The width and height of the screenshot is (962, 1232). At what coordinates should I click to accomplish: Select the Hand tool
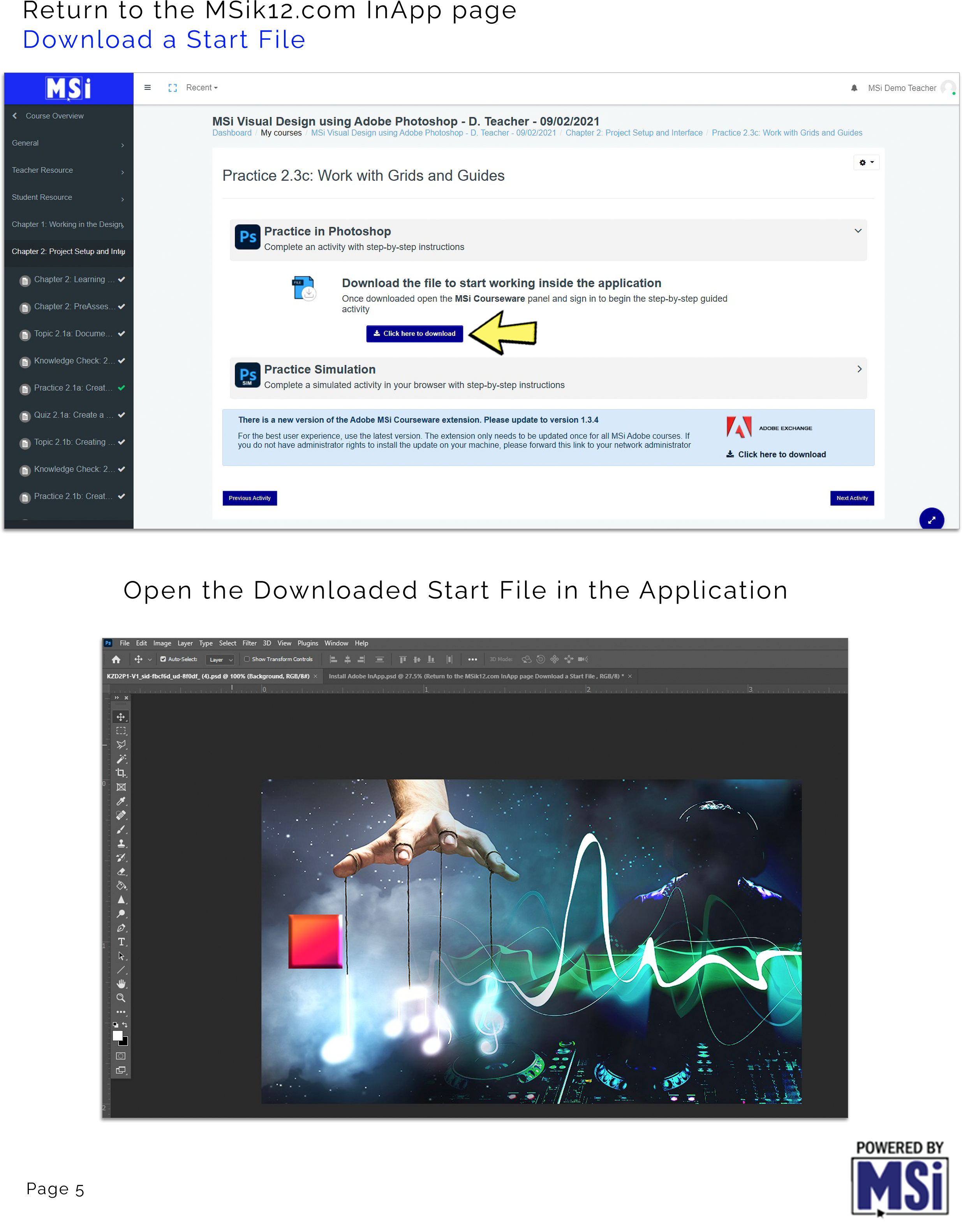coord(121,984)
